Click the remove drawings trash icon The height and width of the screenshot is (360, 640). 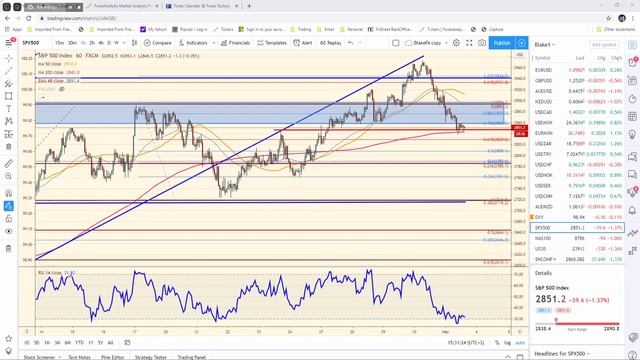9,249
